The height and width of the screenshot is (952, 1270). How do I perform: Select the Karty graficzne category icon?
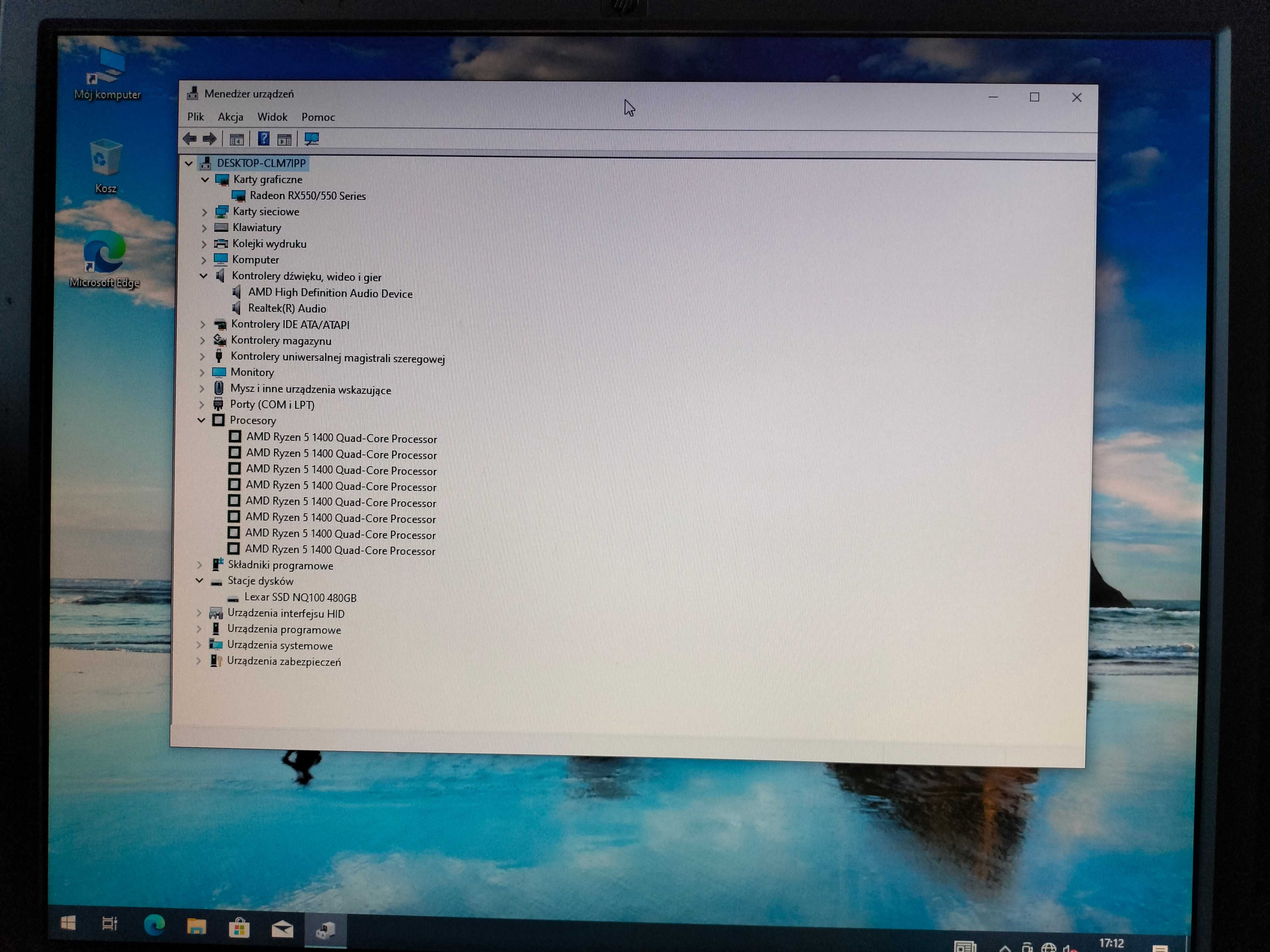222,180
